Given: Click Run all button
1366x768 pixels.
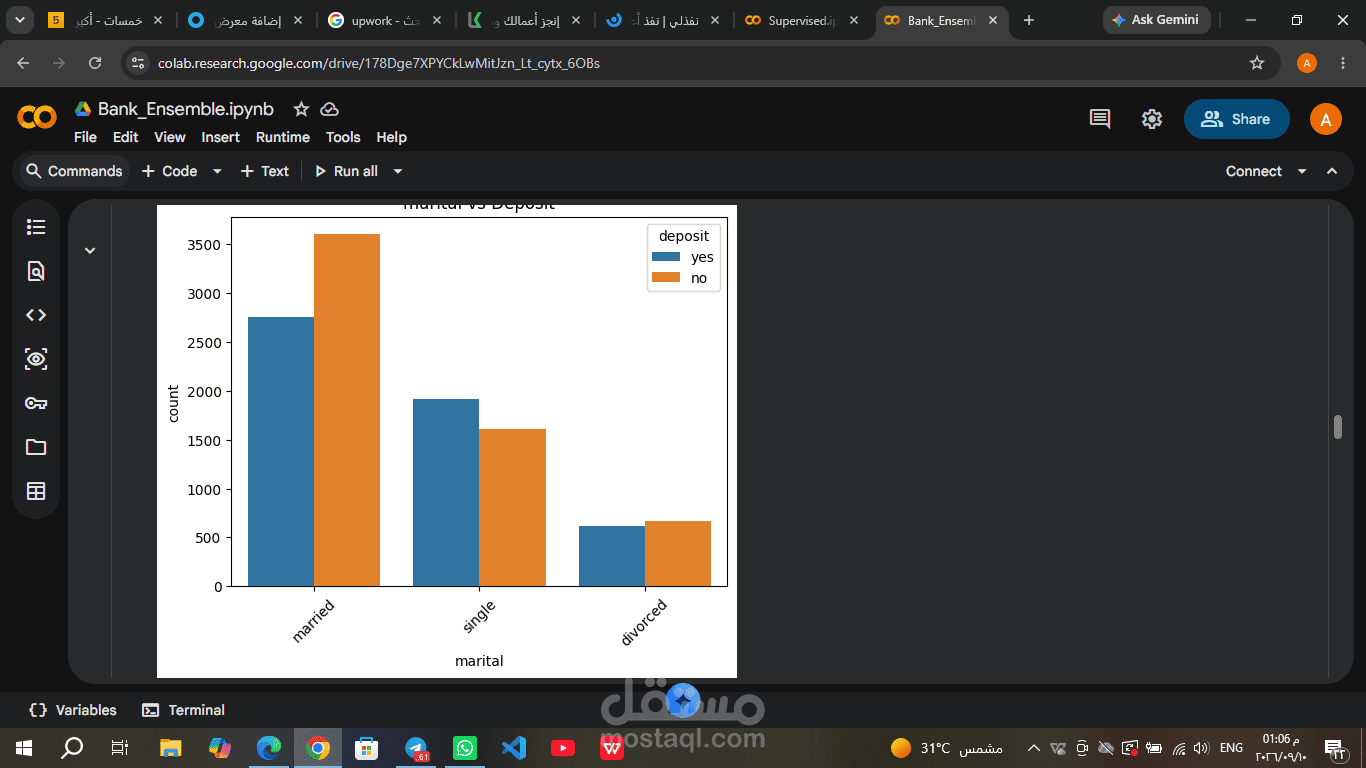Looking at the screenshot, I should pos(347,171).
